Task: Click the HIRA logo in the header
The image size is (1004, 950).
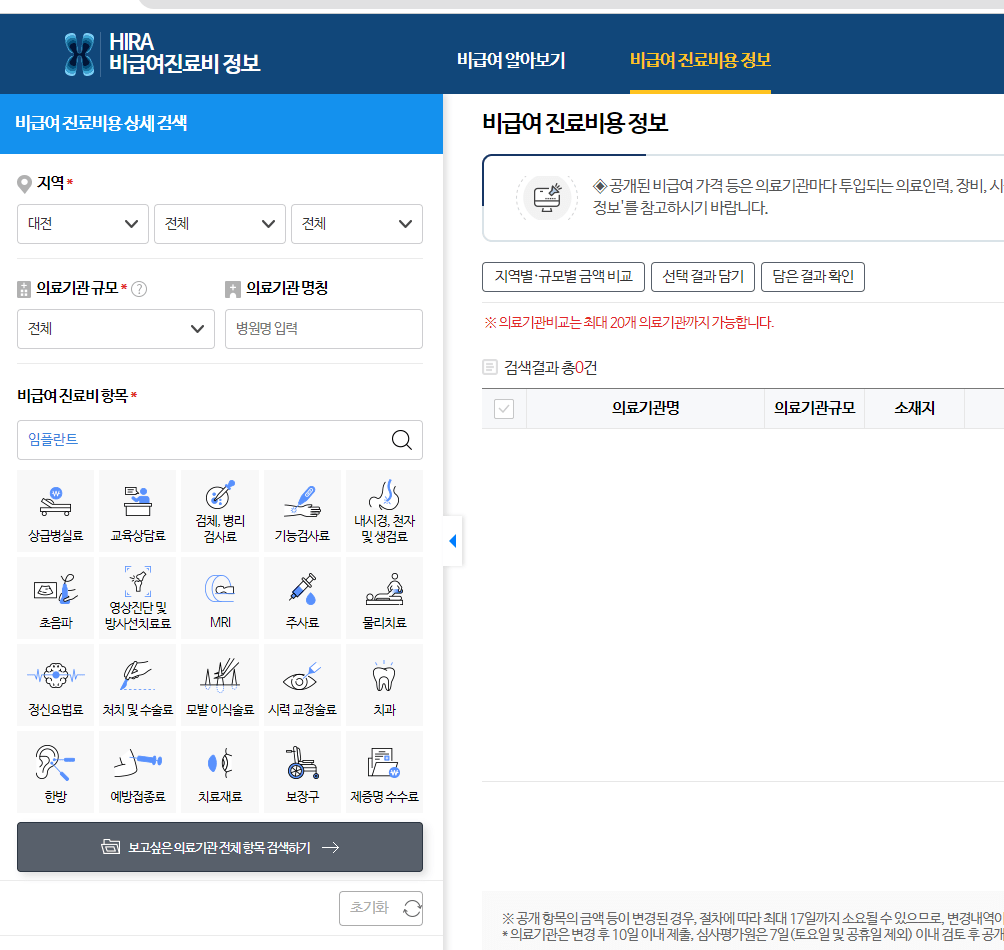Action: pos(163,54)
